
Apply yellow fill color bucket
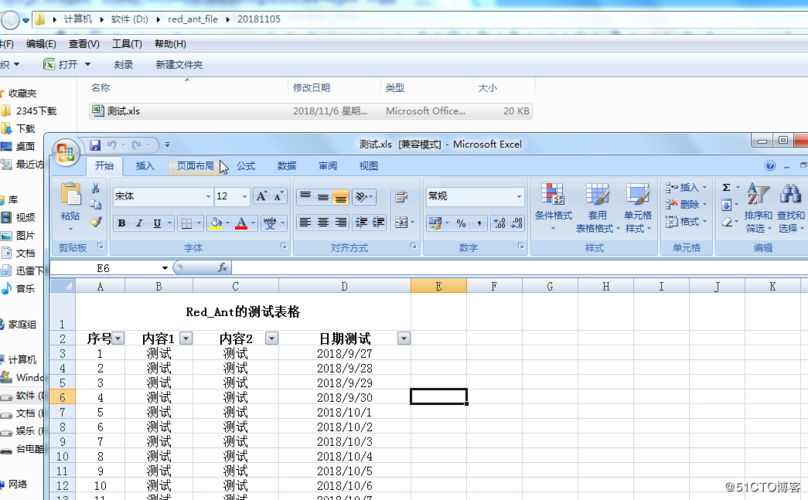click(x=216, y=223)
